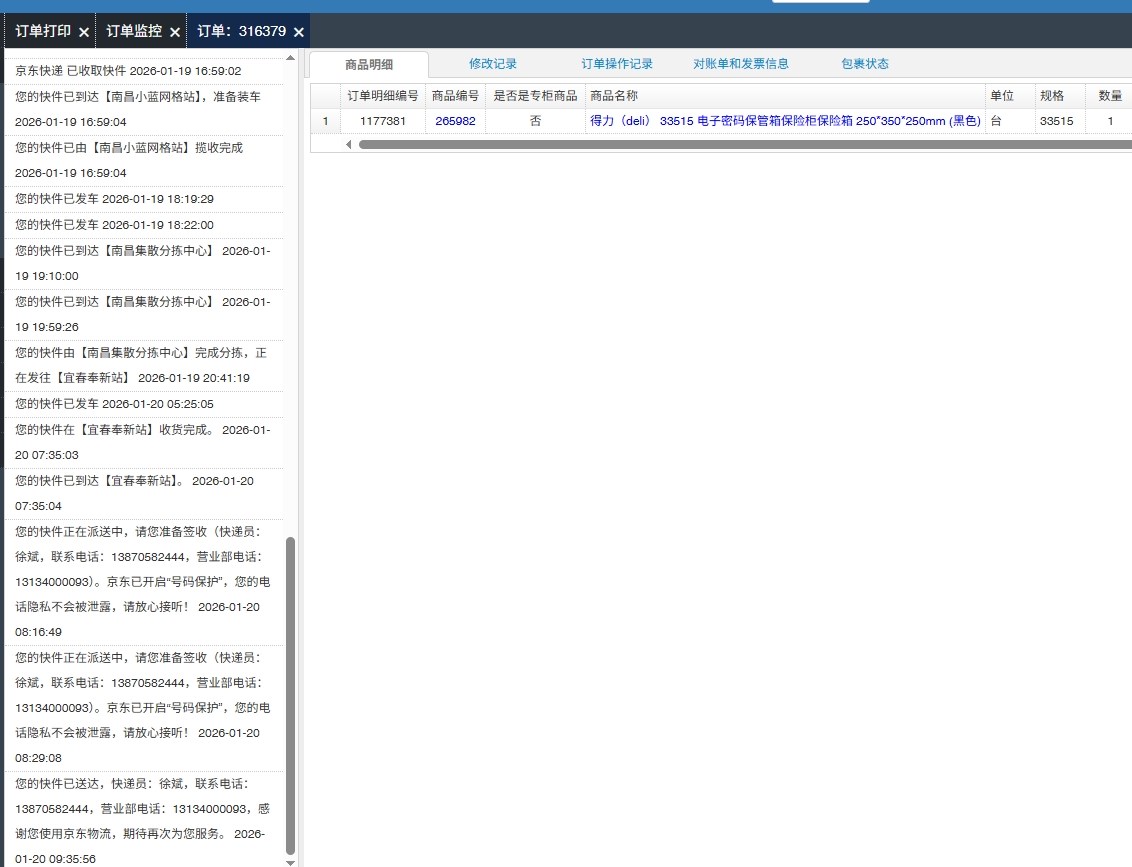The width and height of the screenshot is (1132, 867).
Task: Click the 是否是专柜商品 column header
Action: 535,96
